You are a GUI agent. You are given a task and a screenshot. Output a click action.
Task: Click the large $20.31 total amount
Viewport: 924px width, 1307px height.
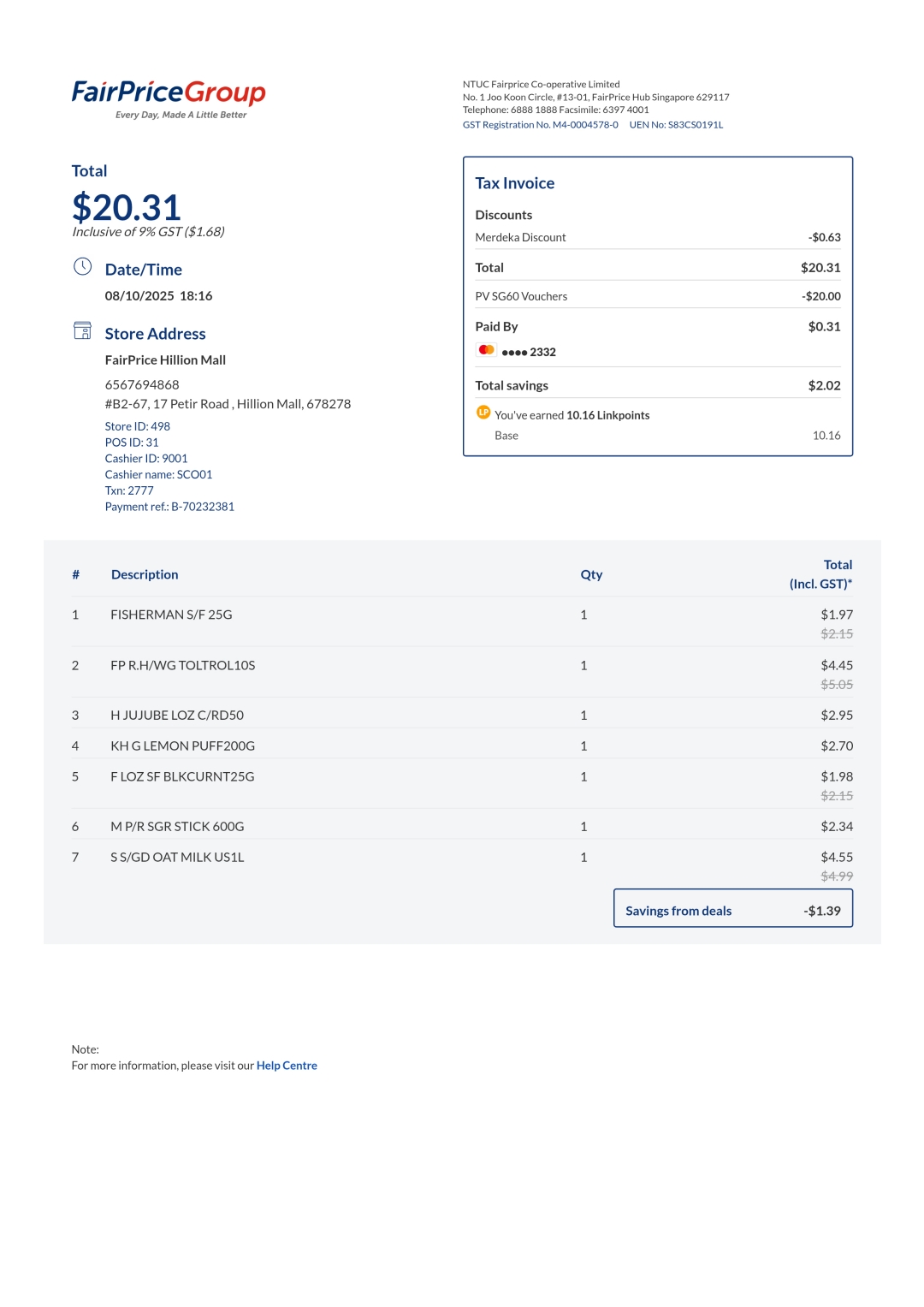tap(127, 207)
